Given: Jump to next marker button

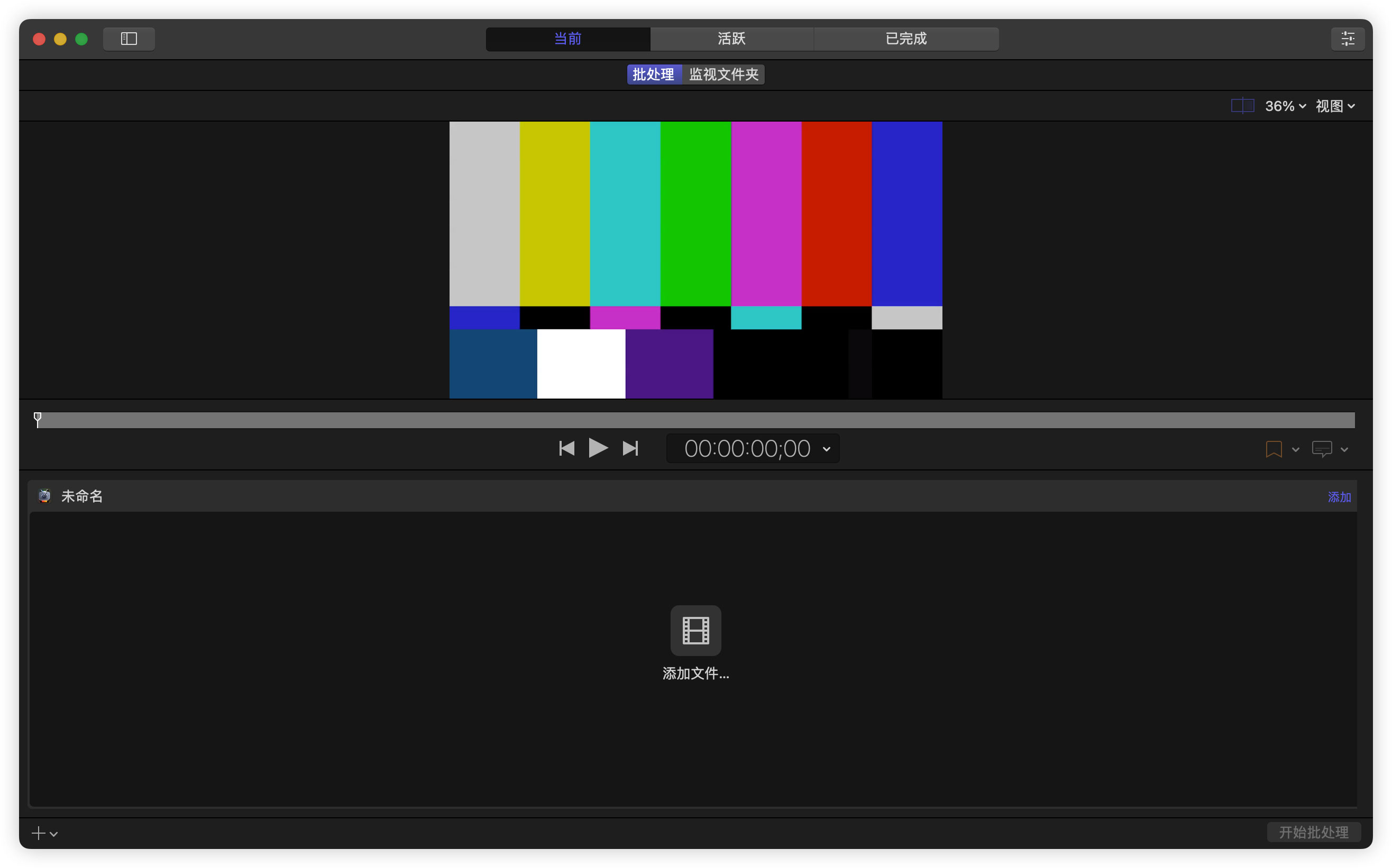Looking at the screenshot, I should [x=630, y=448].
